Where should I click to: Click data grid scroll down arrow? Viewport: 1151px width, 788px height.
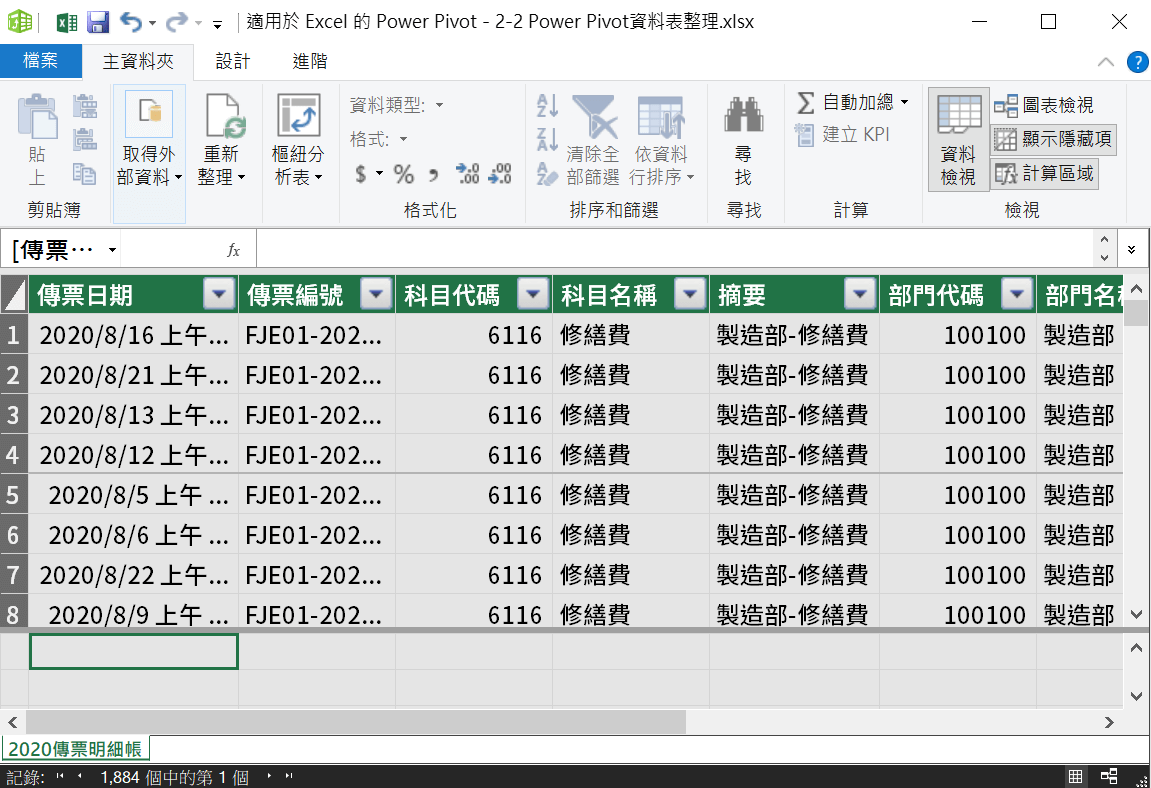coord(1136,614)
